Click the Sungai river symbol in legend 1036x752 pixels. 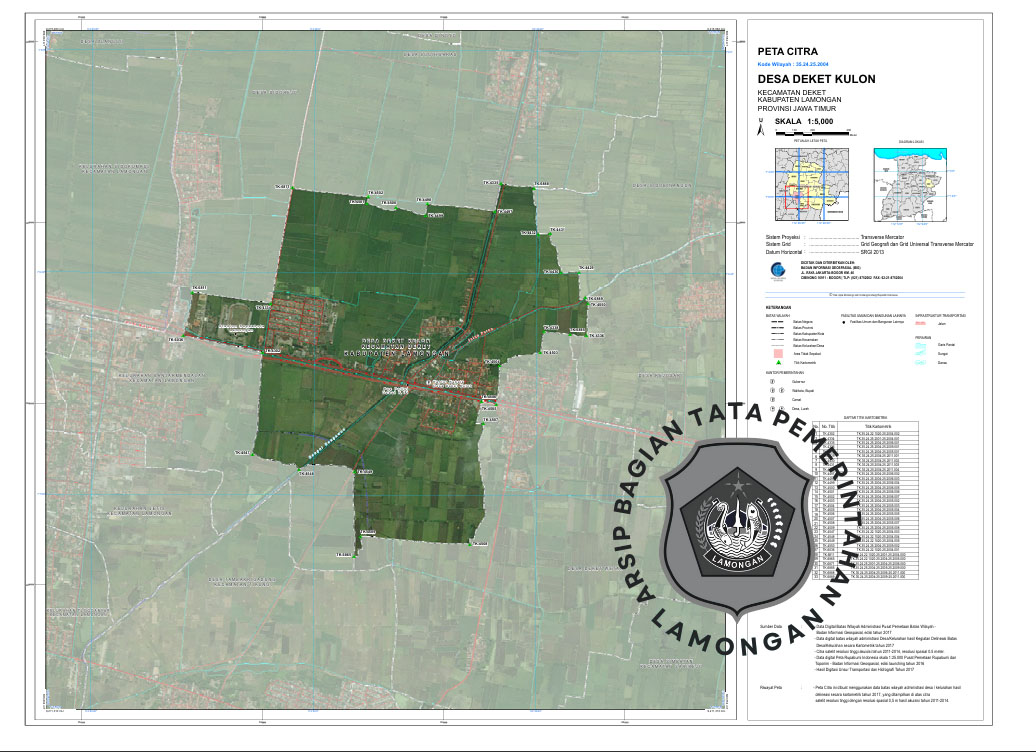tap(921, 353)
